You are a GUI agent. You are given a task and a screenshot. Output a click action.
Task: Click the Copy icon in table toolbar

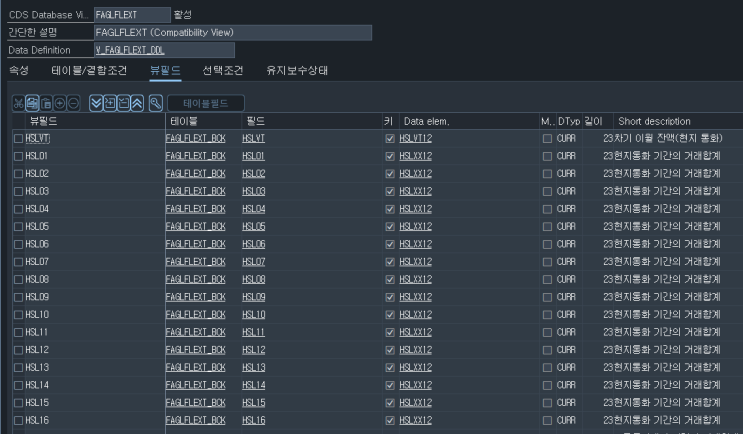pyautogui.click(x=32, y=103)
